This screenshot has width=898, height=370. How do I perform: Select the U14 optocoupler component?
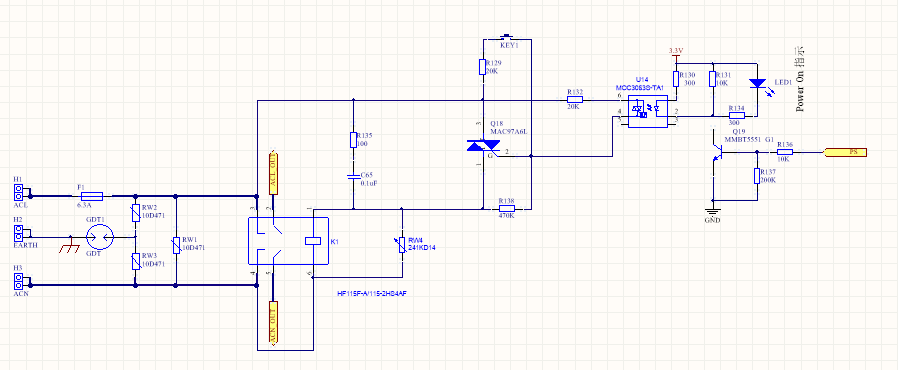(x=648, y=111)
